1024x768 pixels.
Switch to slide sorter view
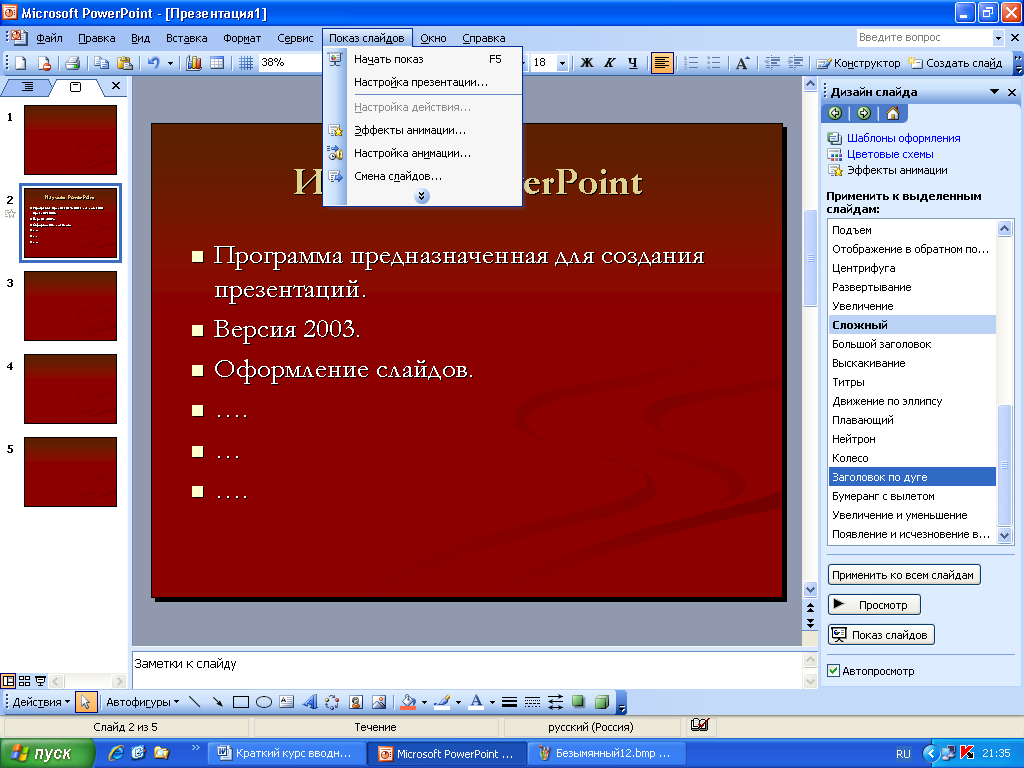(x=25, y=680)
